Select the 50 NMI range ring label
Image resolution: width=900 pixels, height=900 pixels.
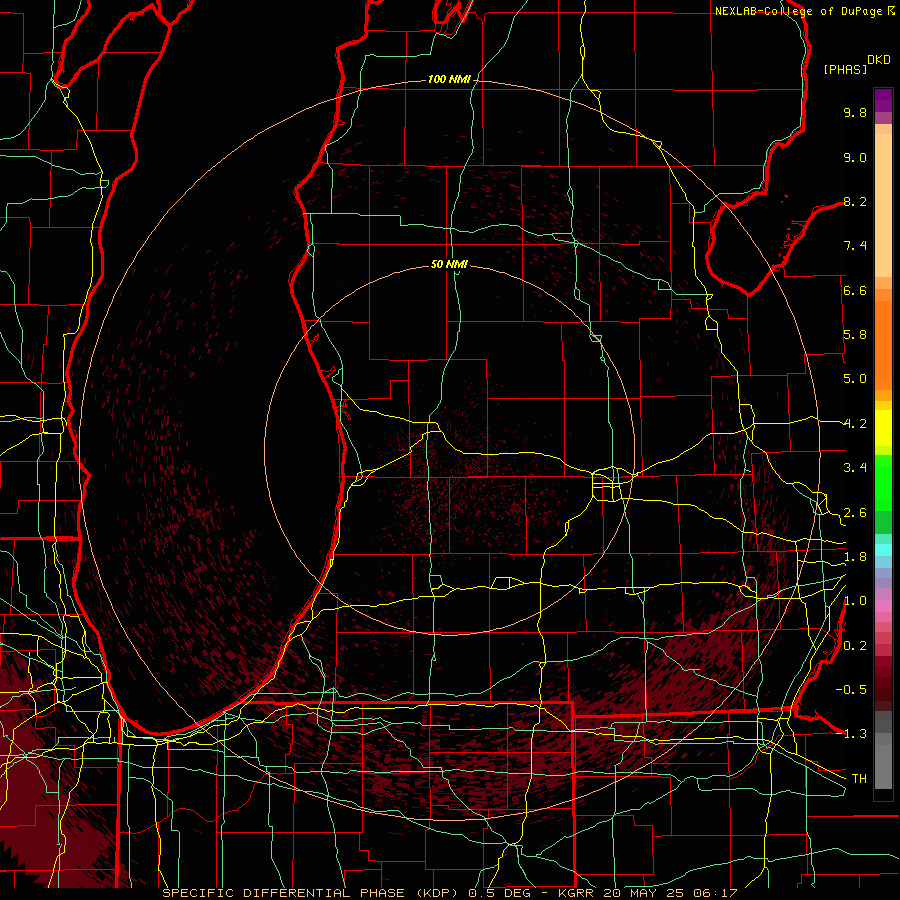tap(449, 264)
